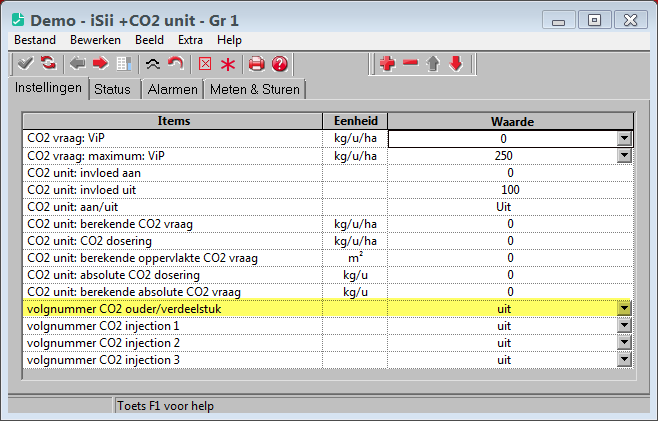This screenshot has width=658, height=421.
Task: Open the Help menu
Action: (x=229, y=40)
